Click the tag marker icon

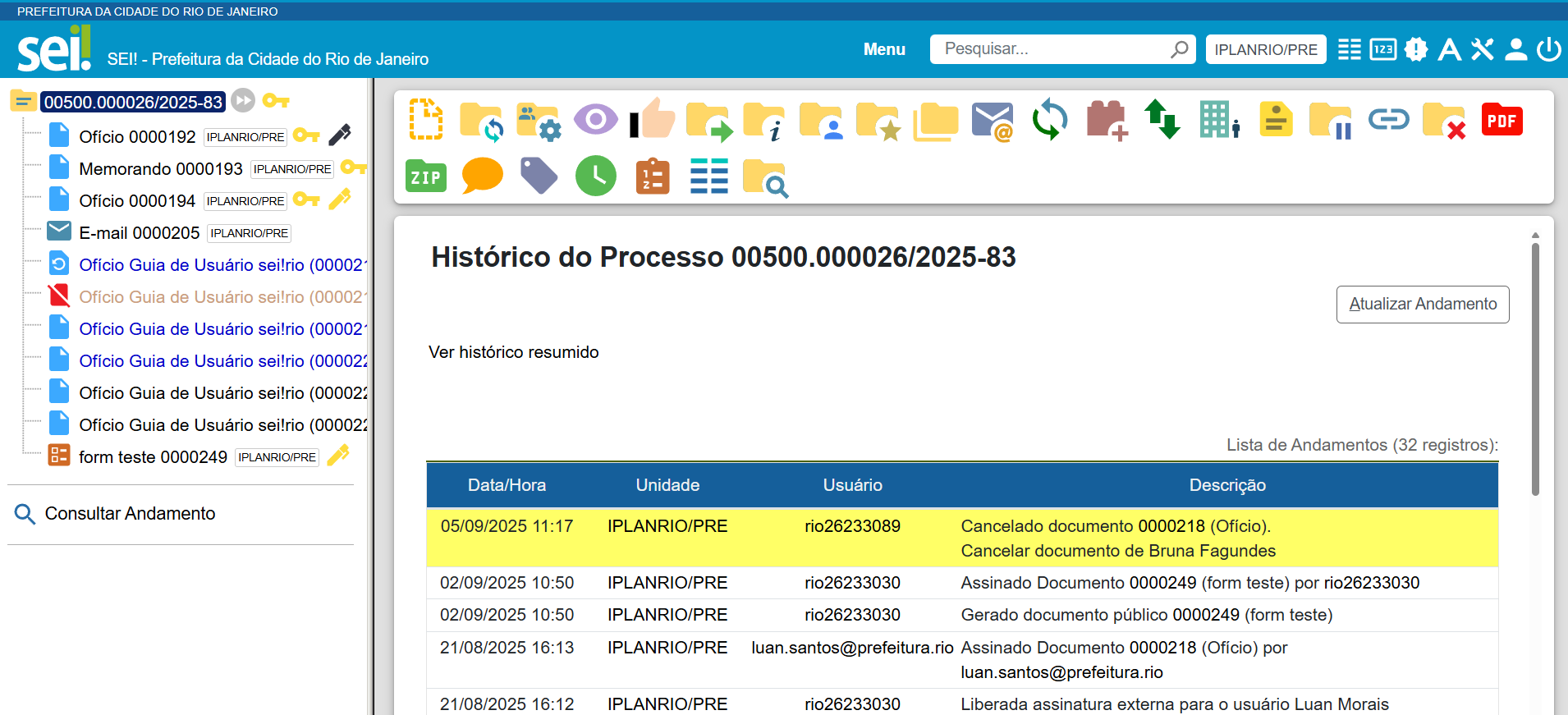pyautogui.click(x=539, y=176)
